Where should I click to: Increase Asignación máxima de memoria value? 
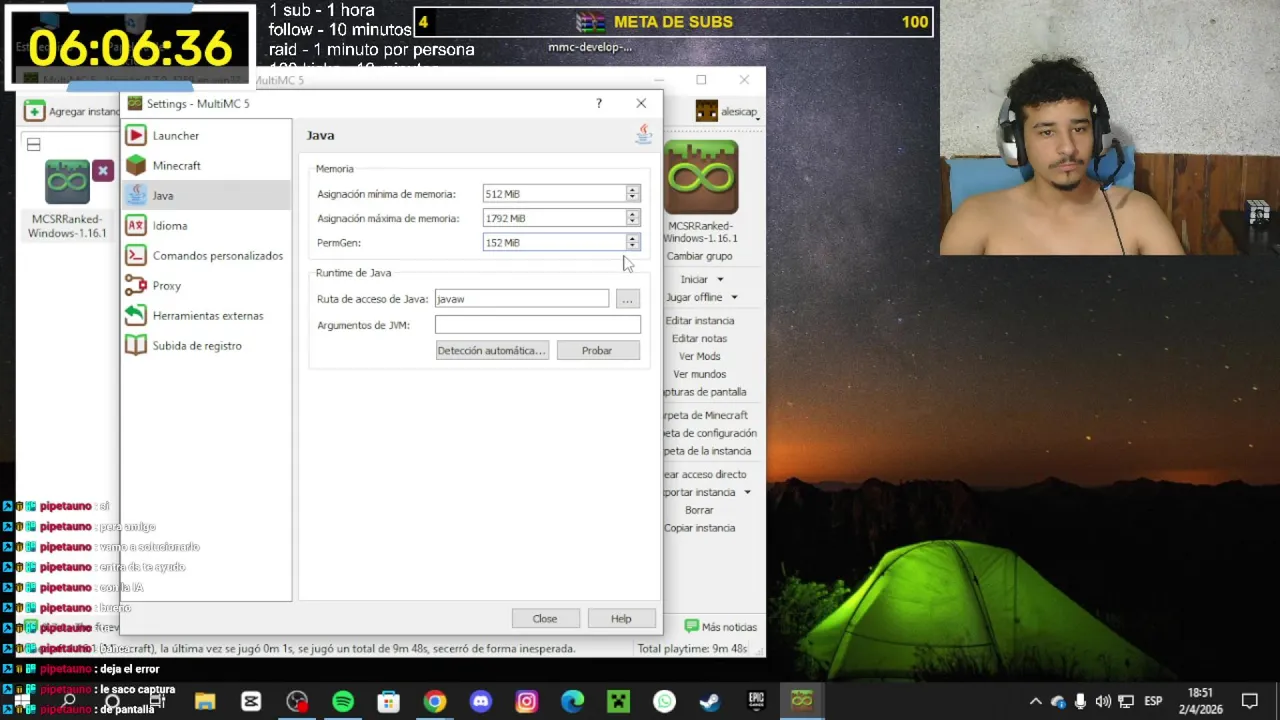click(x=632, y=214)
